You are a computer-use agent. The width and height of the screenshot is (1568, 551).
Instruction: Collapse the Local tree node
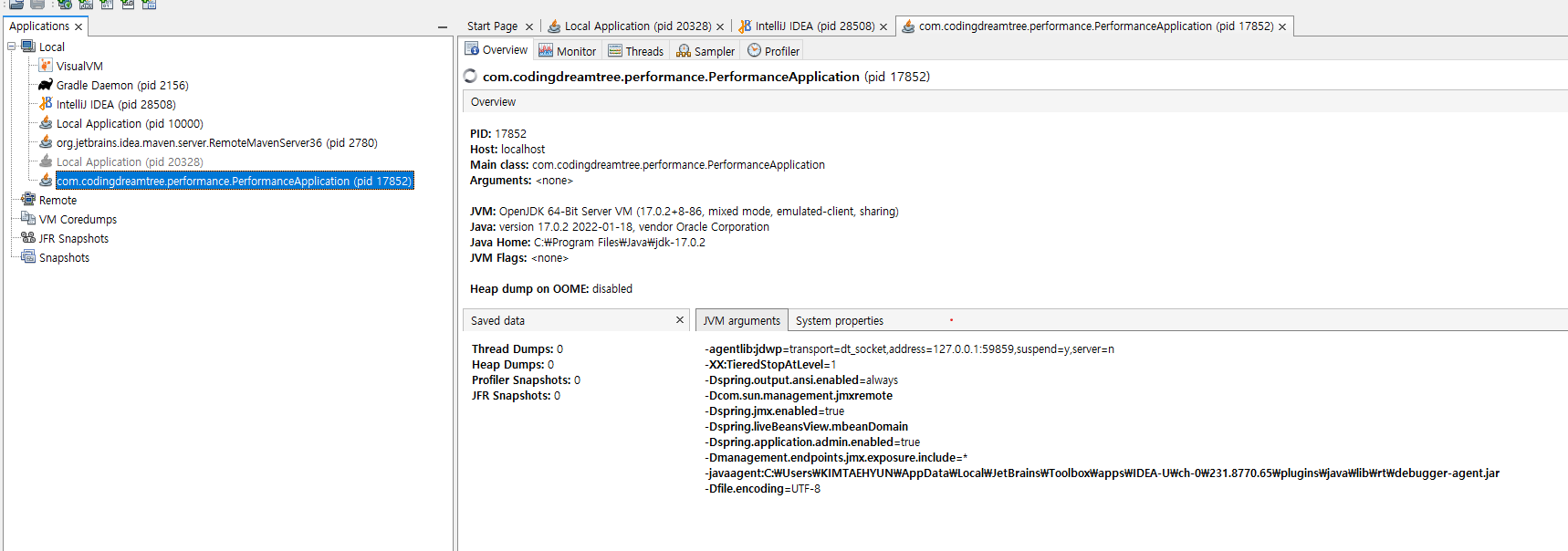(12, 46)
